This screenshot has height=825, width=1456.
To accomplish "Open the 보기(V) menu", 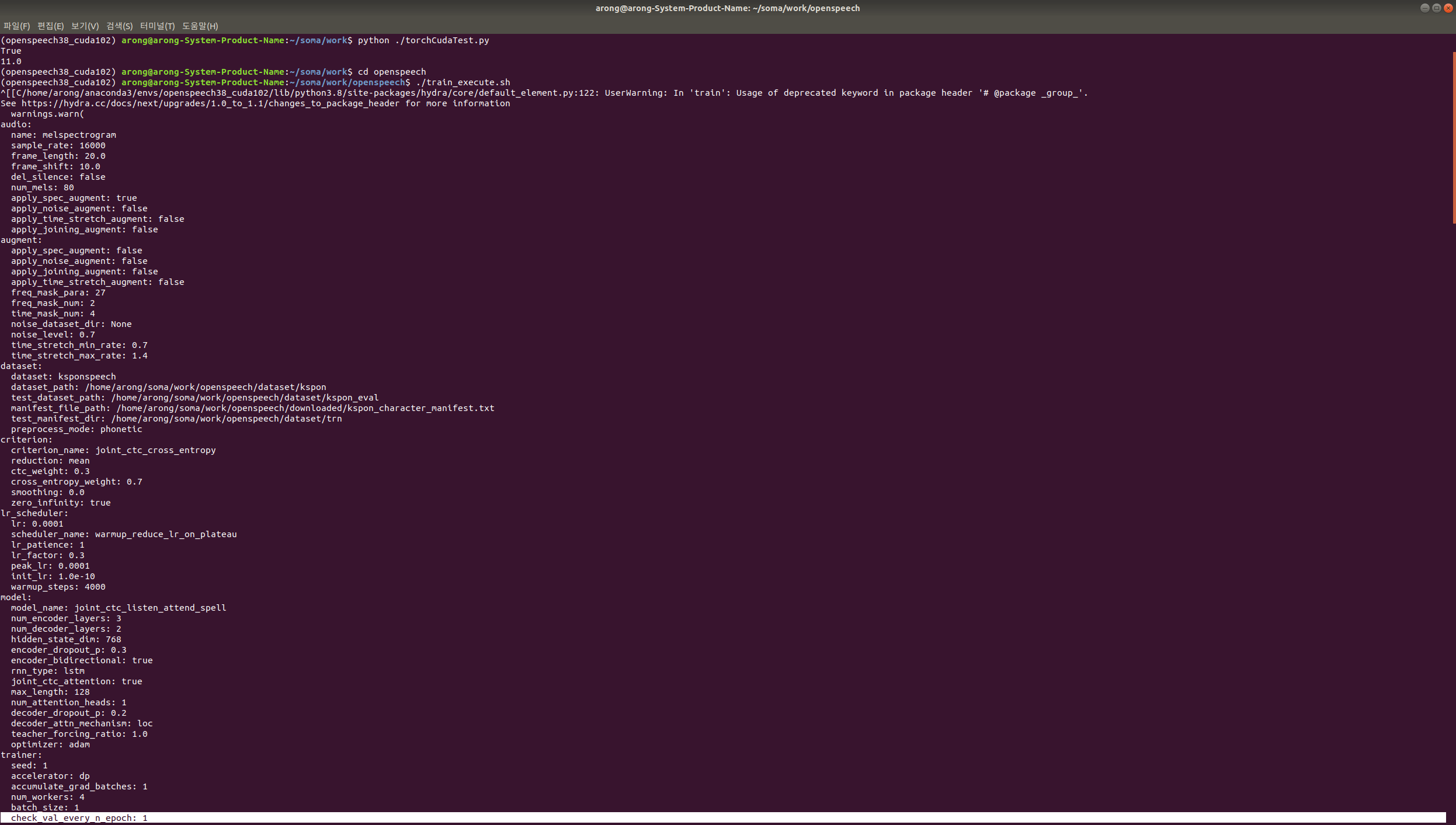I will point(85,26).
